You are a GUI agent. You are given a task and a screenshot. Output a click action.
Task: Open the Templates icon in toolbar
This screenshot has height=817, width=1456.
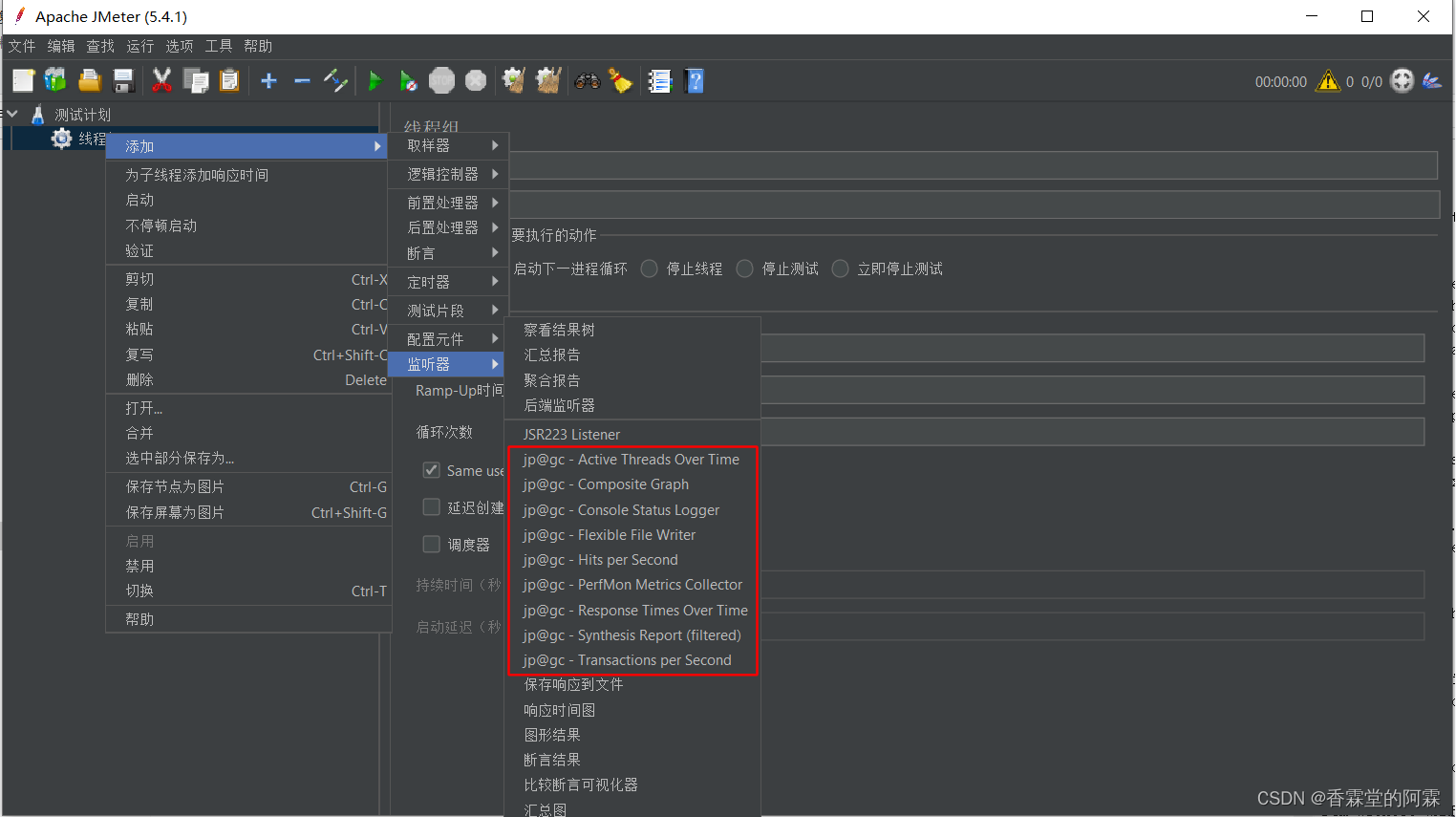click(x=56, y=81)
